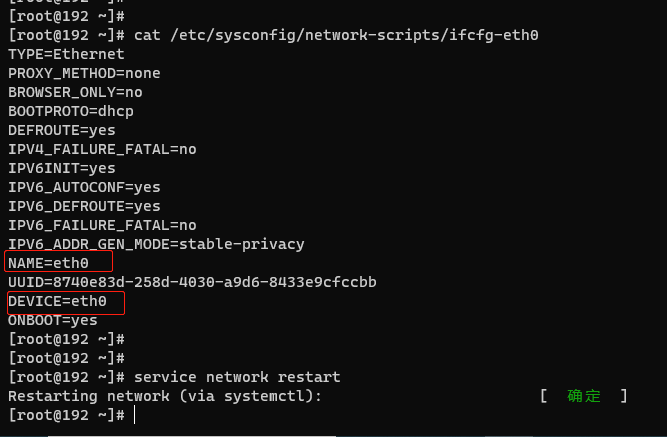Click the BROWSER_ONLY=no line
Image resolution: width=667 pixels, height=437 pixels.
click(x=75, y=92)
